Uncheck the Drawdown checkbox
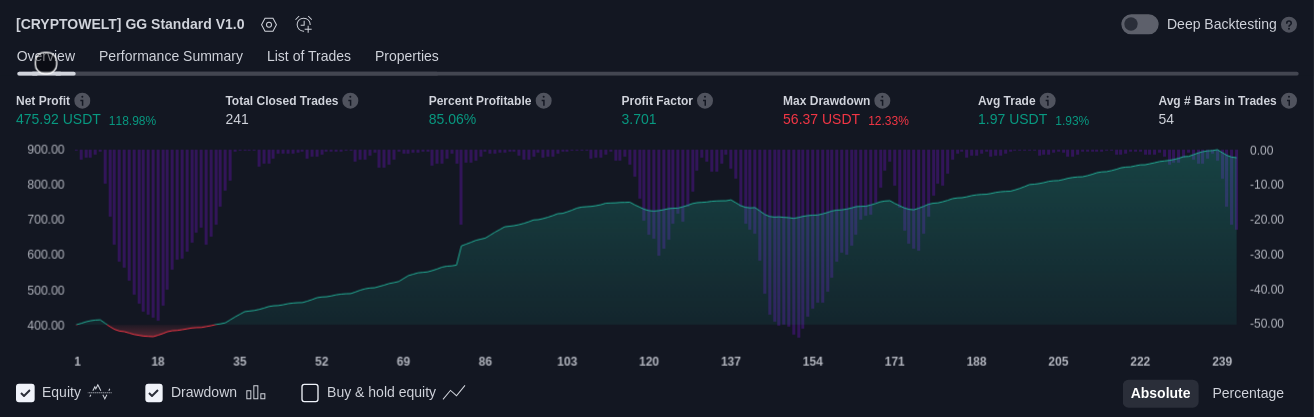Image resolution: width=1314 pixels, height=417 pixels. point(154,393)
